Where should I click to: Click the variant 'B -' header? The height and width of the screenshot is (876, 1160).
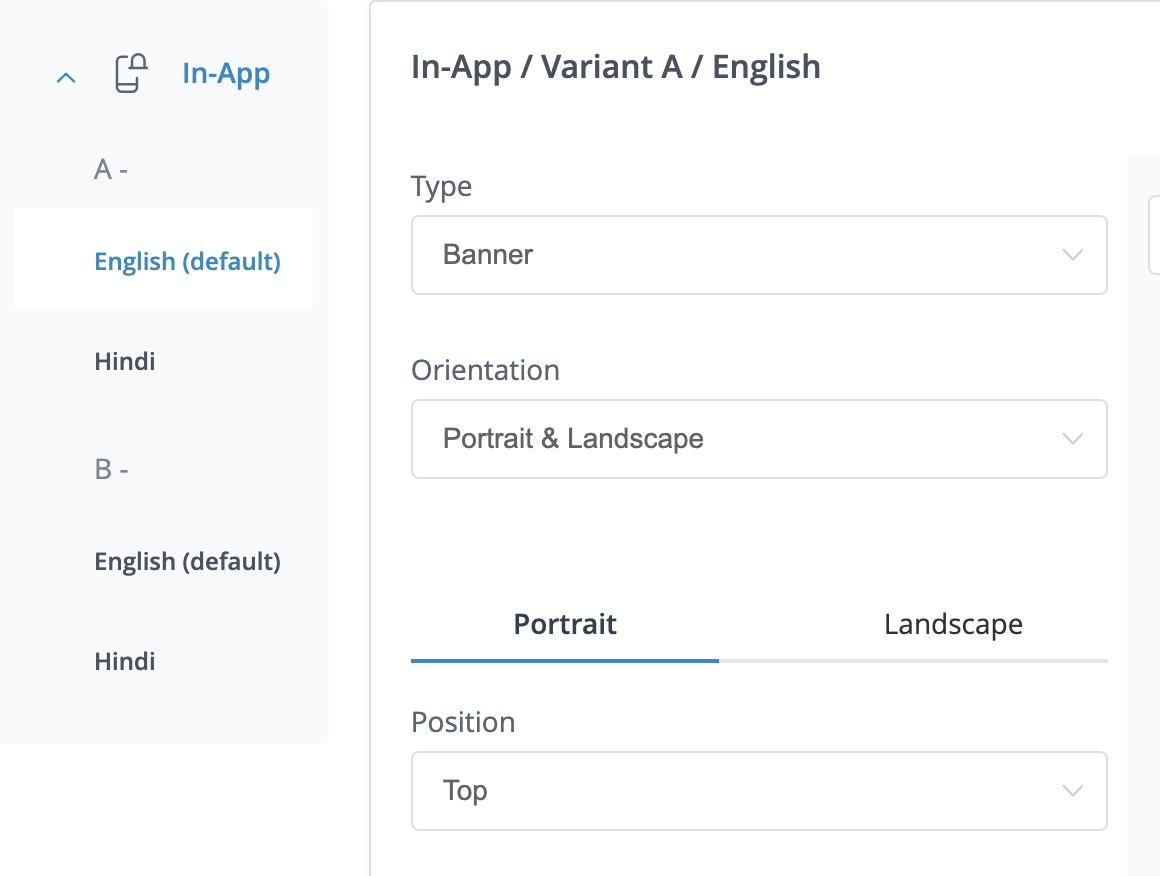click(x=111, y=469)
